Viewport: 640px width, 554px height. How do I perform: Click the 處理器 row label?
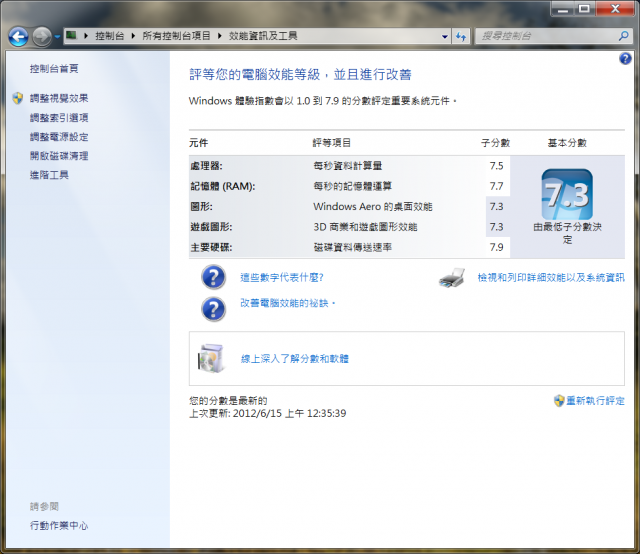pos(207,166)
